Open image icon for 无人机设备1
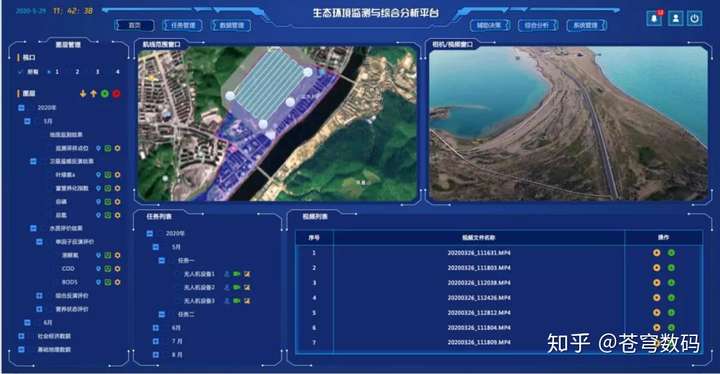The width and height of the screenshot is (720, 374). (x=247, y=274)
